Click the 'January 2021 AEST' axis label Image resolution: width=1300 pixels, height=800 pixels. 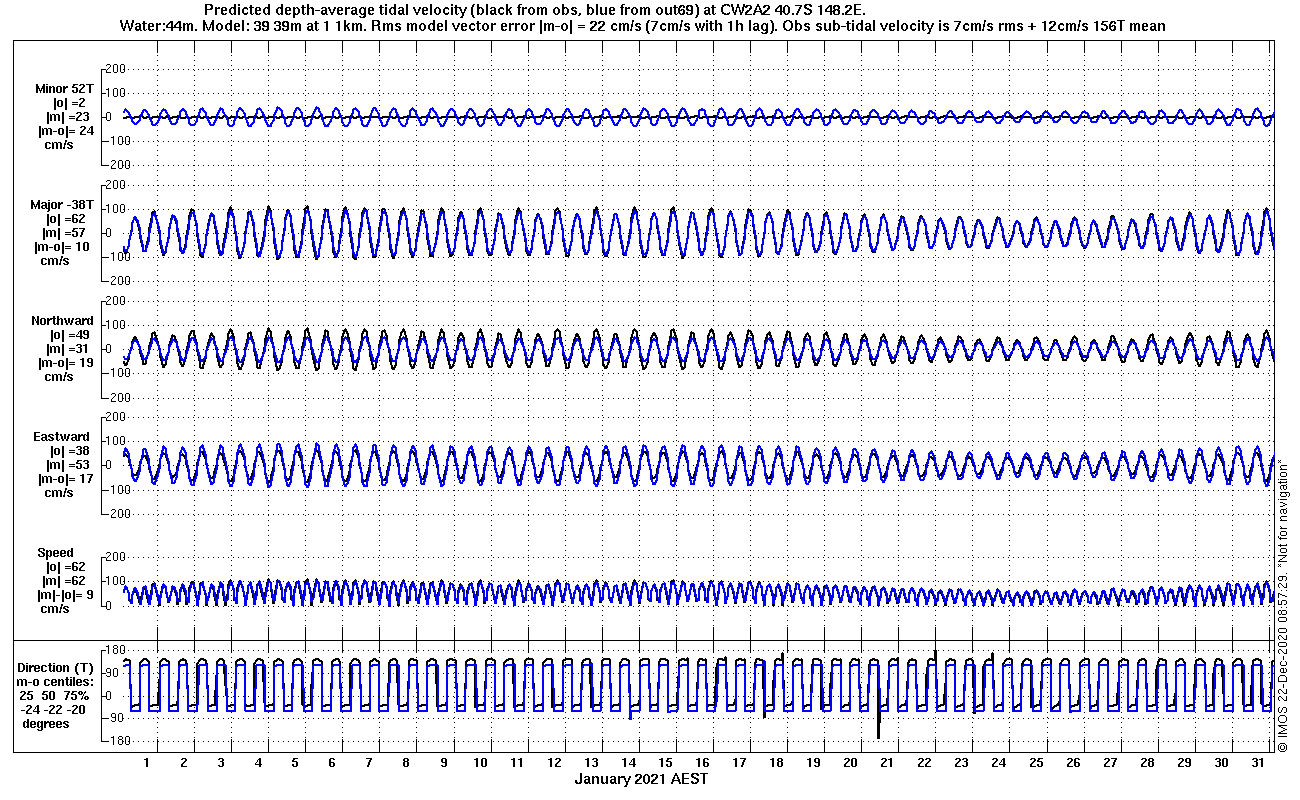[641, 779]
